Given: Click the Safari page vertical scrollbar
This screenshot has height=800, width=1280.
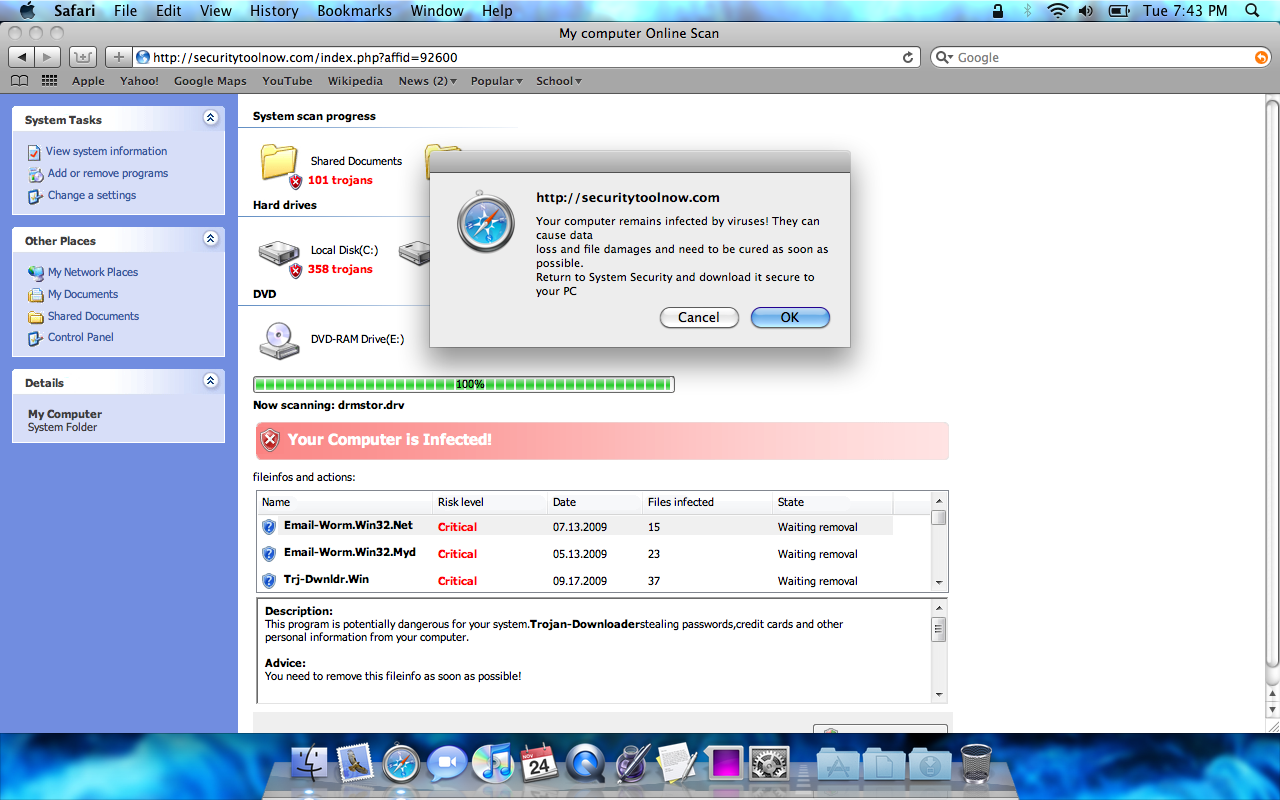Looking at the screenshot, I should (x=1272, y=383).
